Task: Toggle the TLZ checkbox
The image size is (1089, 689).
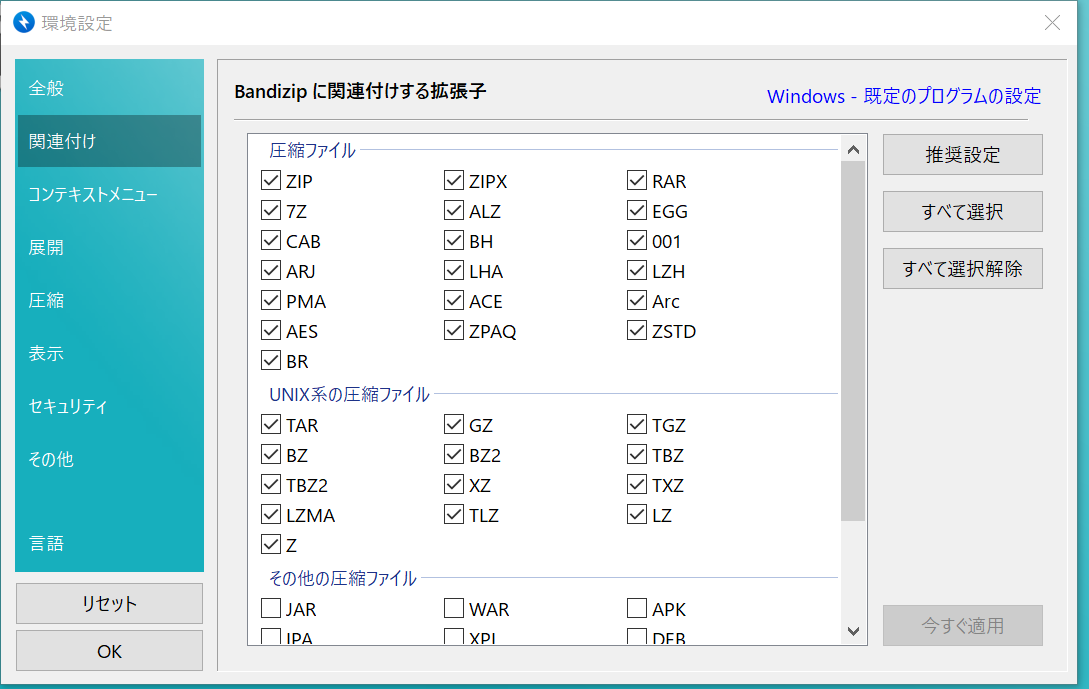Action: point(454,515)
